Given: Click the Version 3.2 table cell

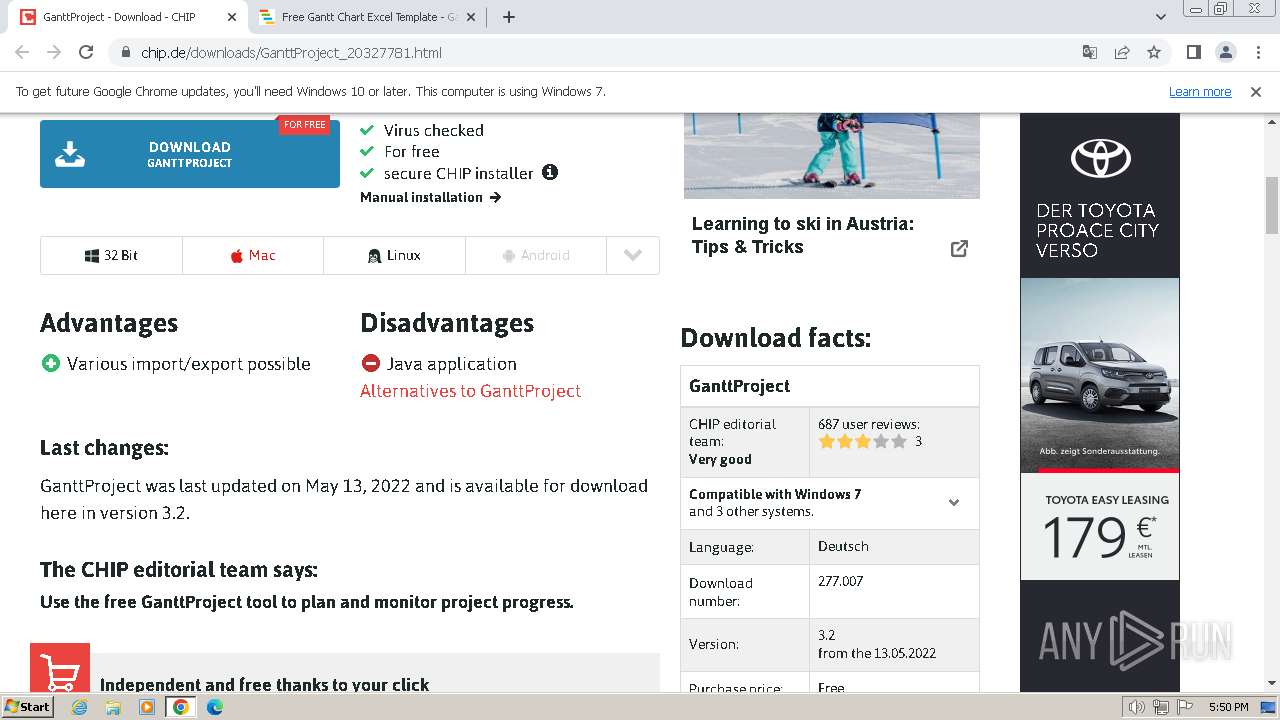Looking at the screenshot, I should (894, 644).
